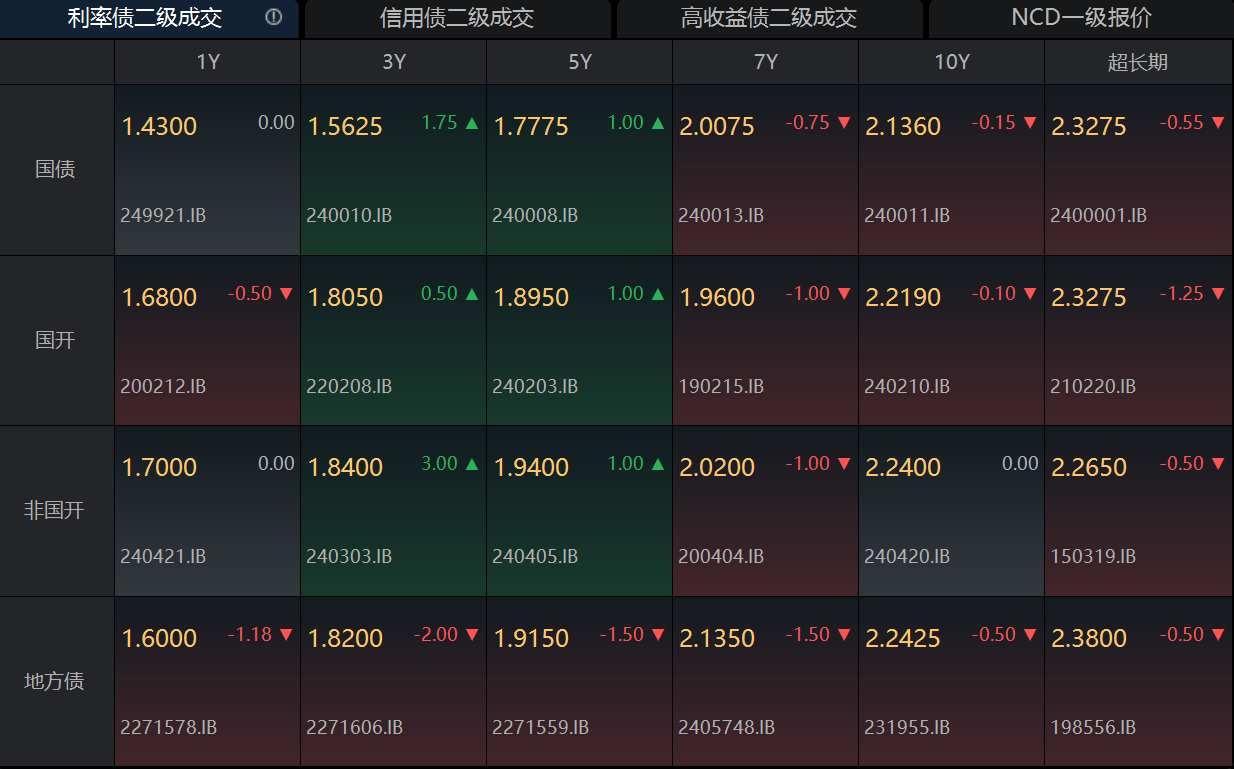Open bond code 249921.IB

click(163, 215)
